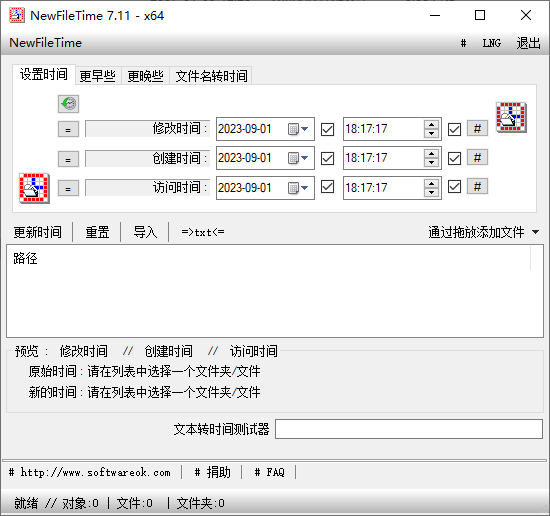The height and width of the screenshot is (516, 550).
Task: Click the equals button beside 修改时间
Action: [68, 129]
